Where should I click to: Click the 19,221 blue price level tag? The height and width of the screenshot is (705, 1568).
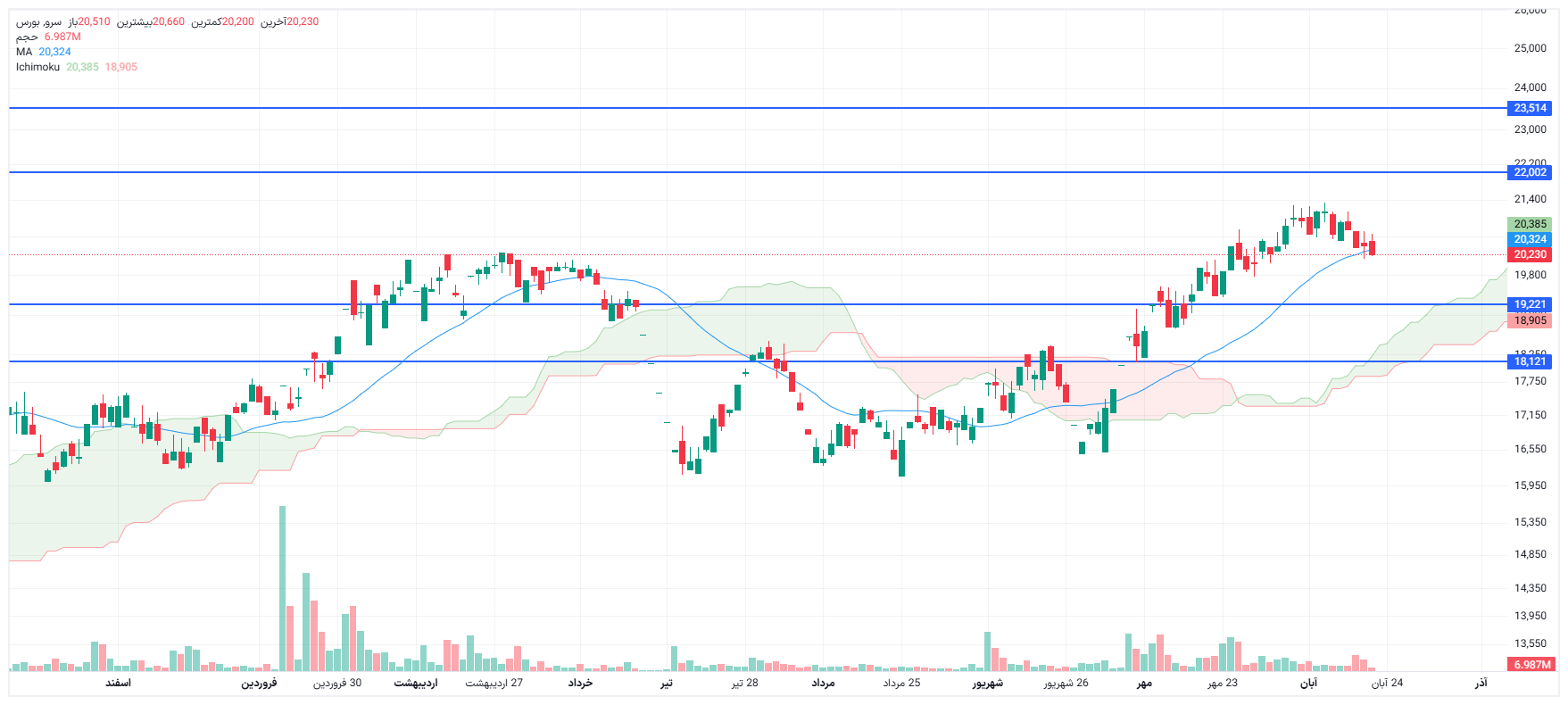pyautogui.click(x=1530, y=304)
